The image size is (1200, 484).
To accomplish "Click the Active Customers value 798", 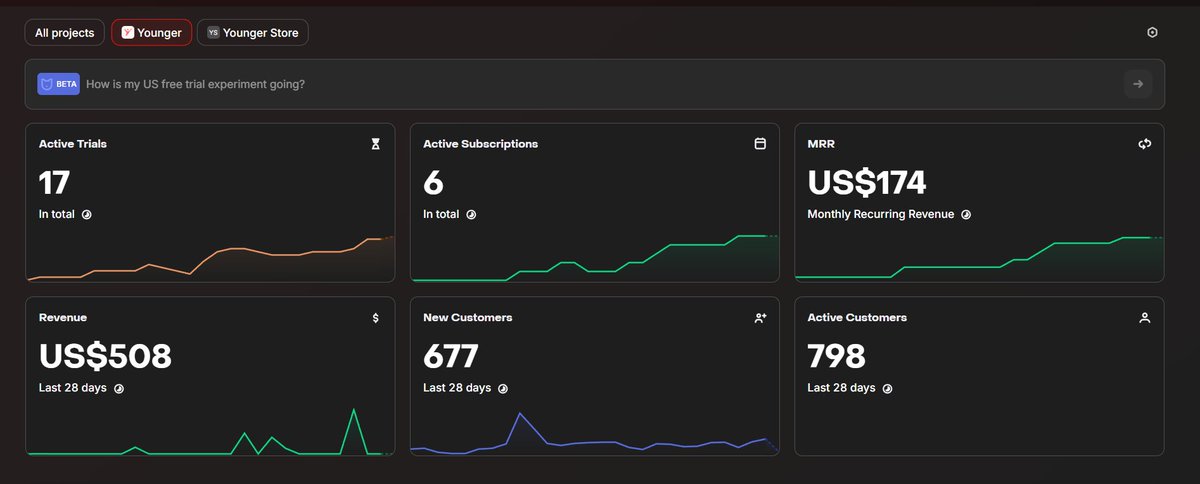I will (x=836, y=356).
